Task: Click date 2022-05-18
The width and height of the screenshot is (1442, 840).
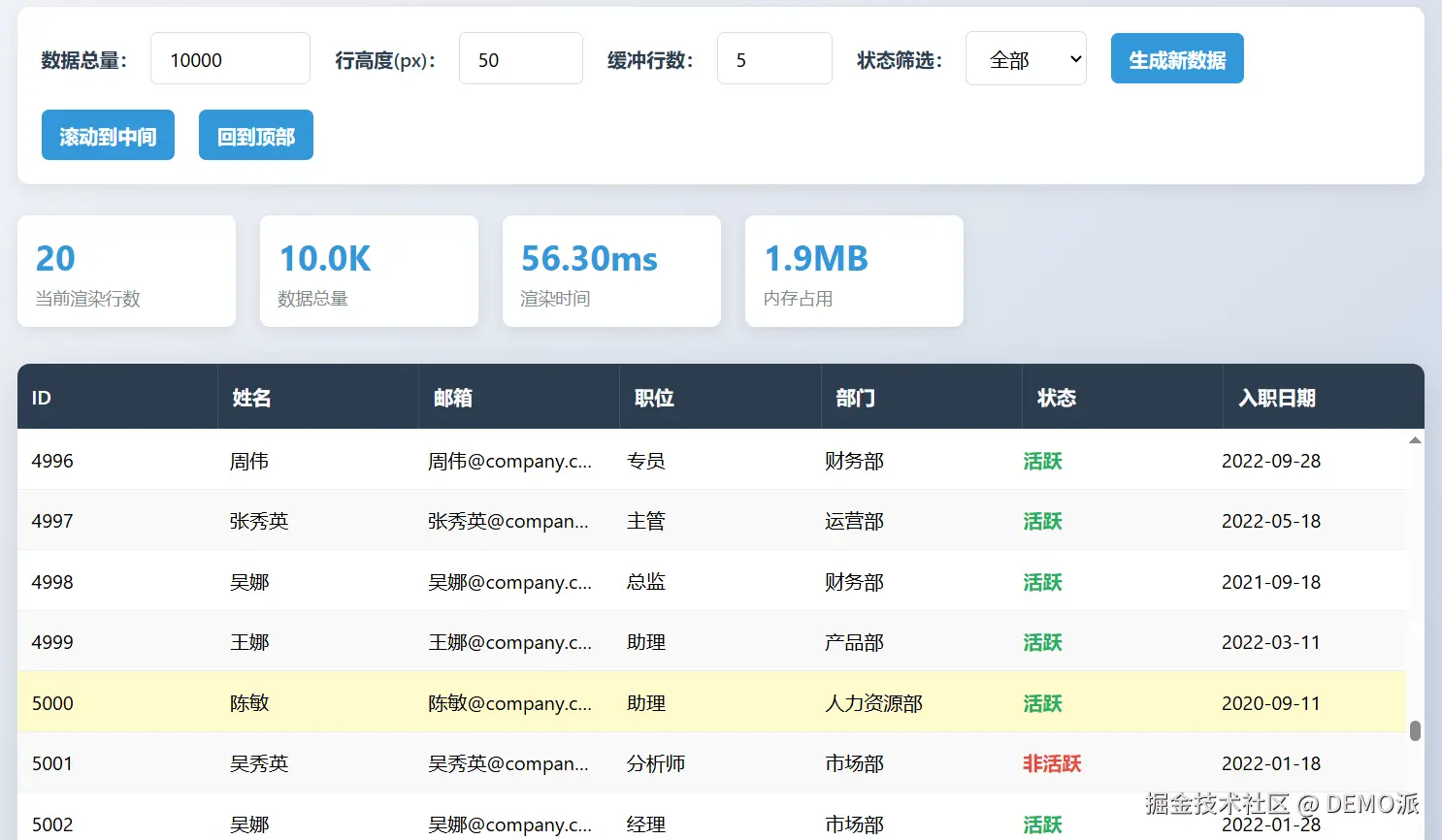Action: coord(1271,521)
